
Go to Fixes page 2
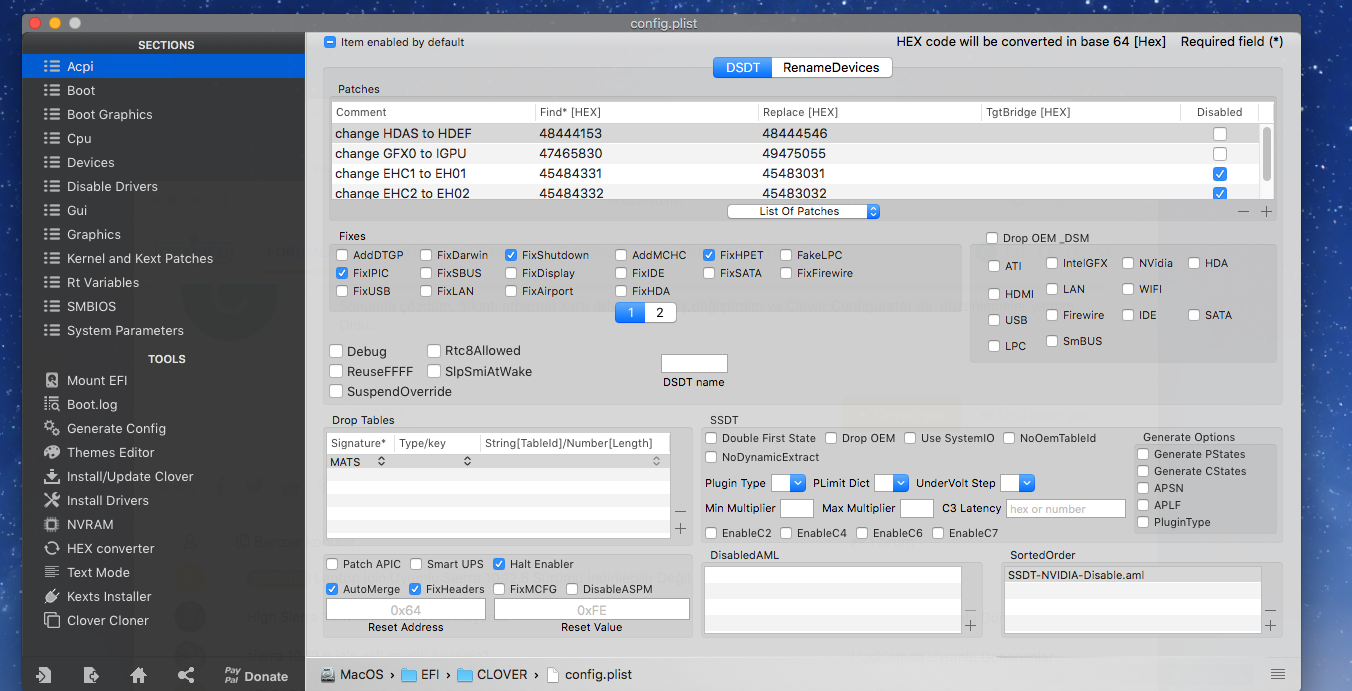tap(659, 313)
